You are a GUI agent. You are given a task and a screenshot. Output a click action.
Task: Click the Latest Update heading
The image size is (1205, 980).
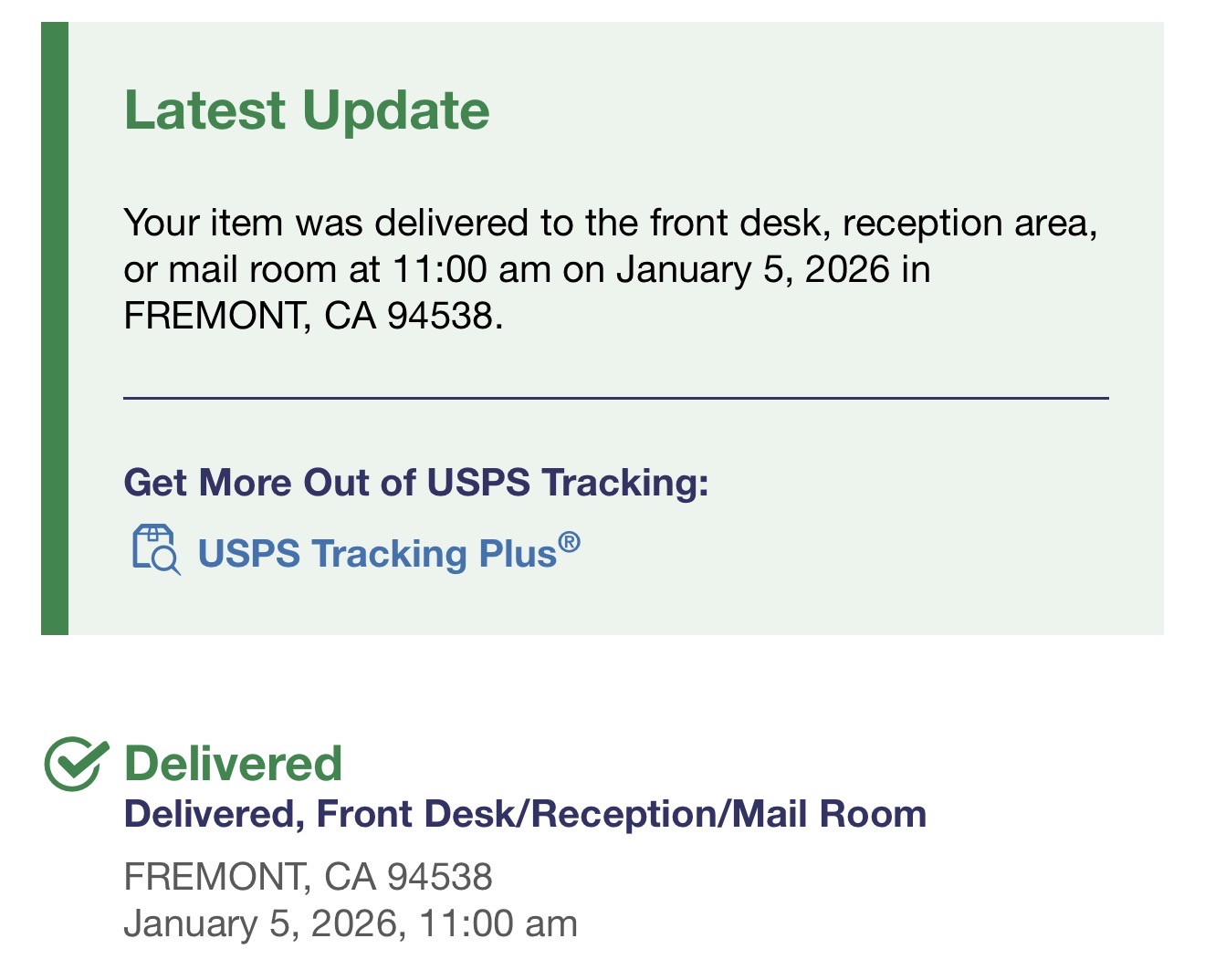[x=307, y=110]
